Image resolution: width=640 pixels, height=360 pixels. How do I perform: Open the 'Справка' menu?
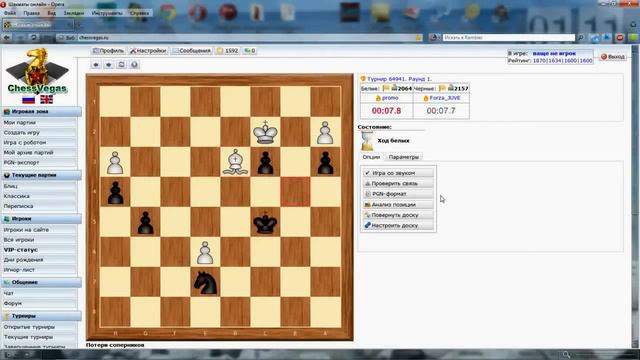140,13
